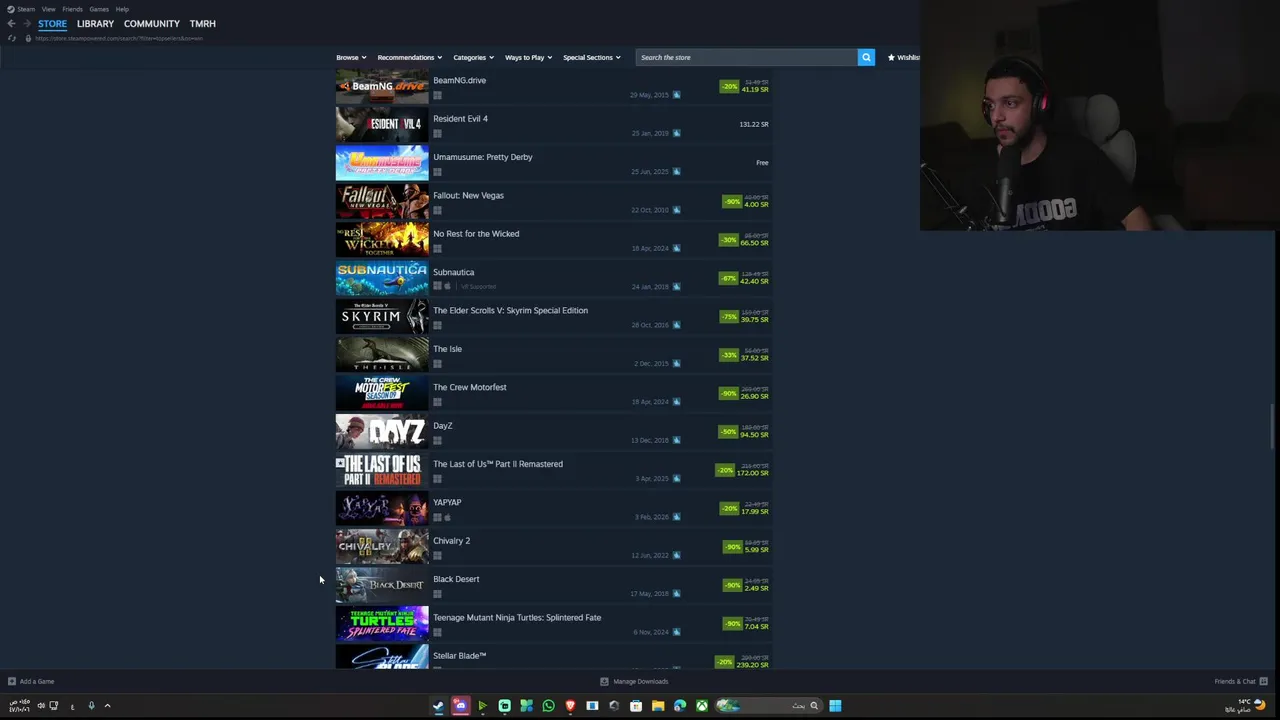Image resolution: width=1280 pixels, height=720 pixels.
Task: Open the Resident Evil 4 title link
Action: tap(460, 118)
